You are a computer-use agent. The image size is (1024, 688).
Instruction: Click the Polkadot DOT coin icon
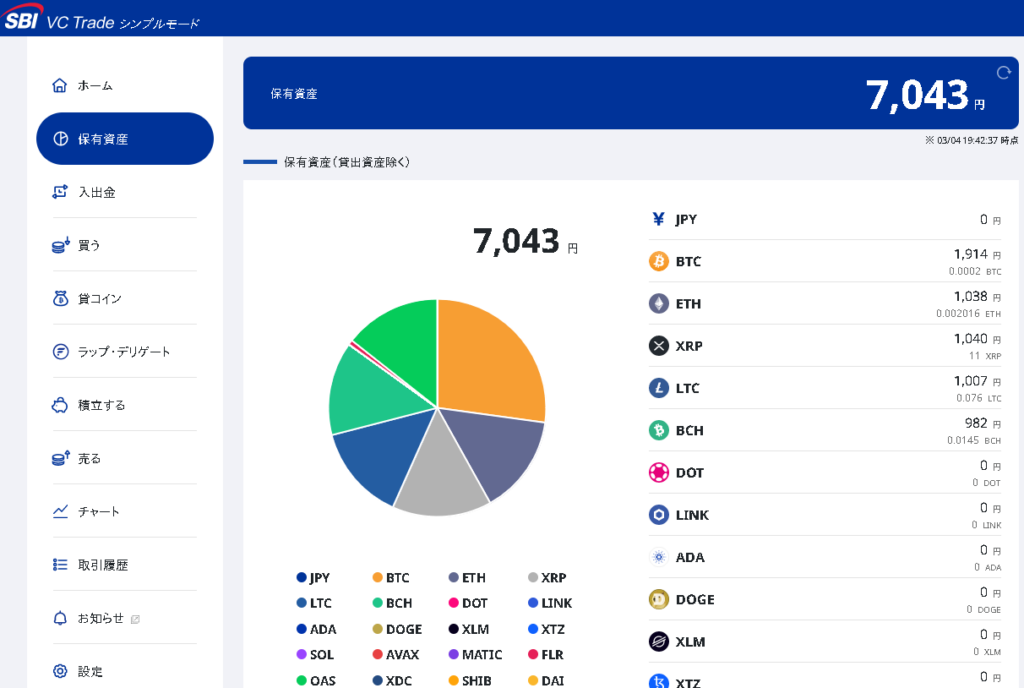point(659,473)
